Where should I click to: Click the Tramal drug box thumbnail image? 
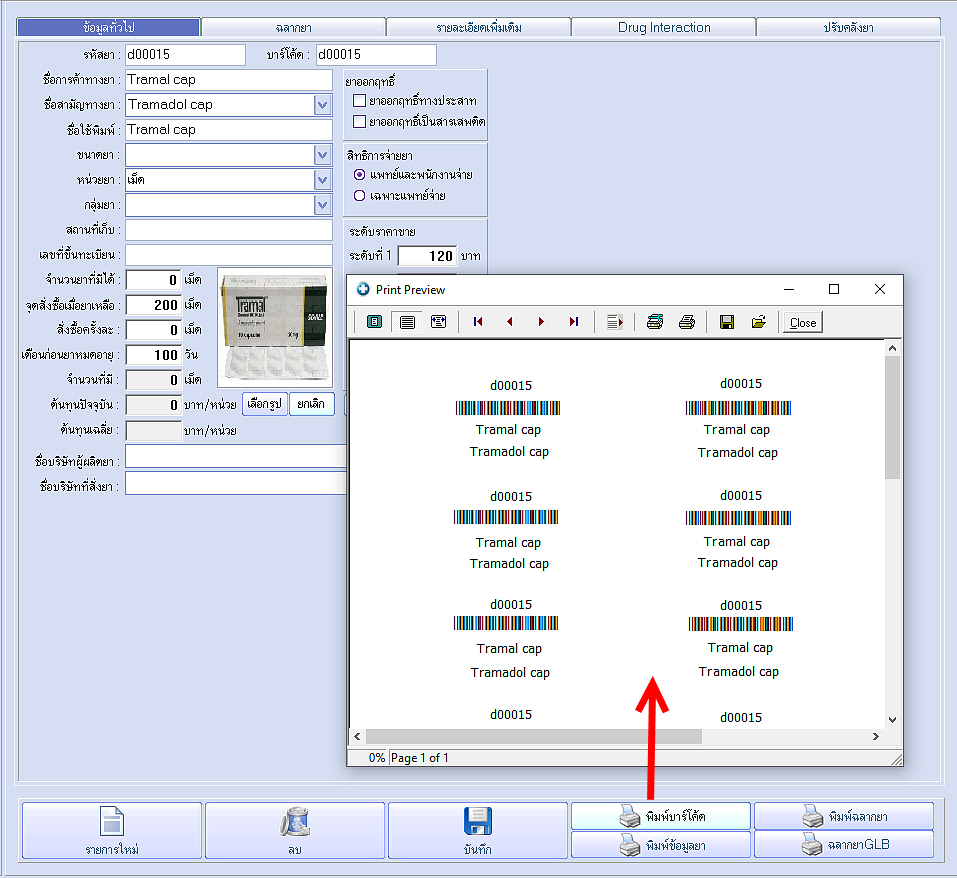point(275,328)
